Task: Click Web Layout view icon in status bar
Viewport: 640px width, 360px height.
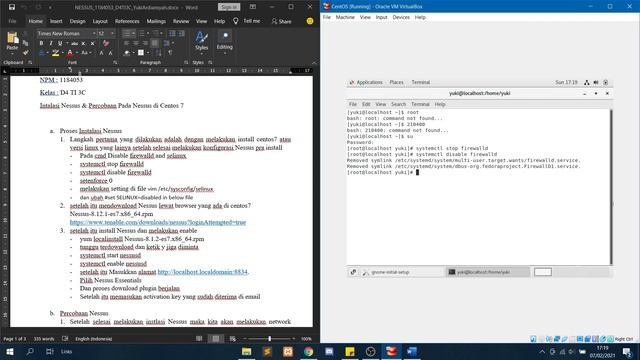Action: pos(232,338)
